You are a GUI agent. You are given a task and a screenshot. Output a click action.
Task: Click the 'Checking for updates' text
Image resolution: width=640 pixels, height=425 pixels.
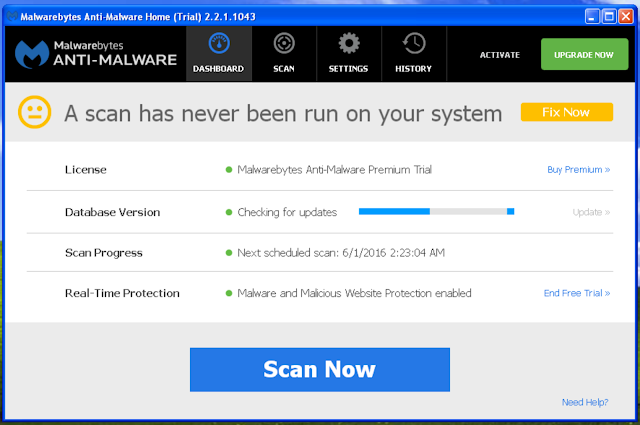point(287,212)
